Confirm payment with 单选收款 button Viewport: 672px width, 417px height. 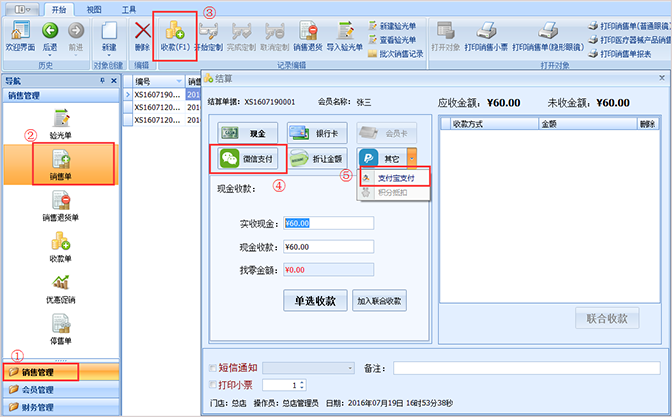(315, 300)
